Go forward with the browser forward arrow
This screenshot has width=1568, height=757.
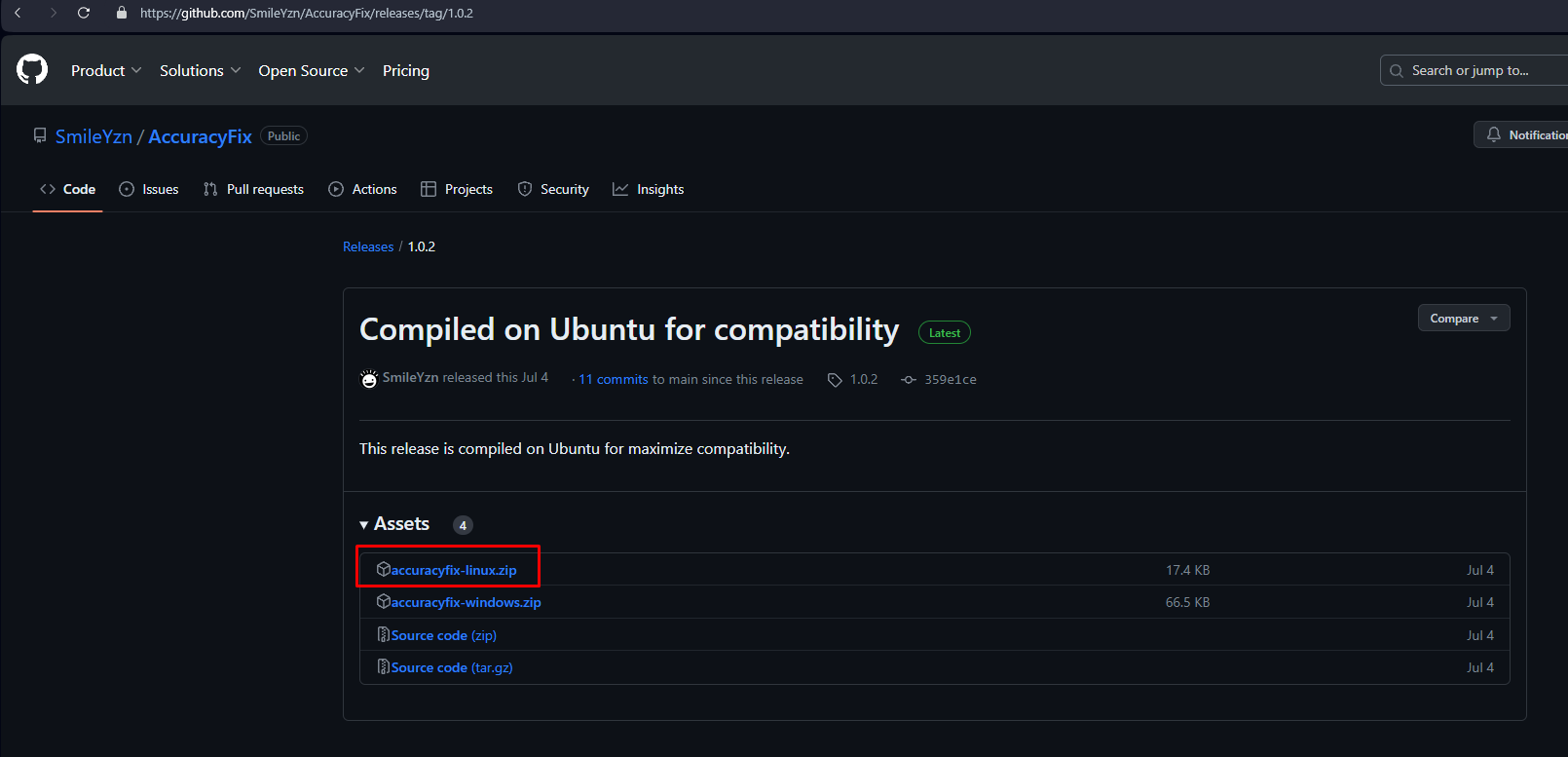pos(53,13)
